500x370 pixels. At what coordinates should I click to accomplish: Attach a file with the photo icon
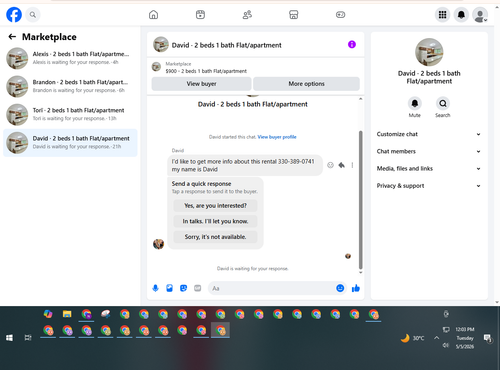(x=169, y=288)
